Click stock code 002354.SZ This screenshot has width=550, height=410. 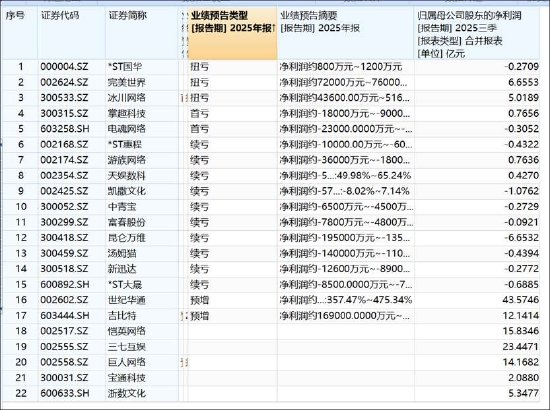pos(64,175)
